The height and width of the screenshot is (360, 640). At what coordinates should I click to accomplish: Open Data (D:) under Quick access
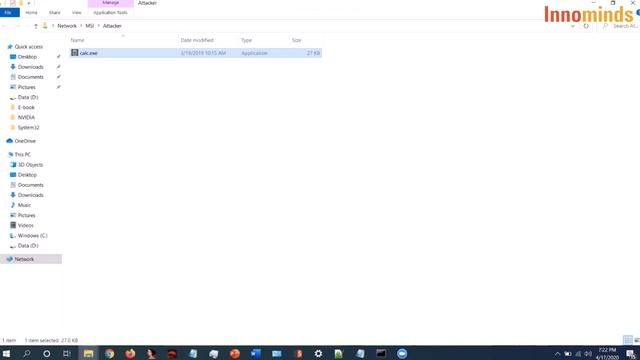(x=28, y=97)
